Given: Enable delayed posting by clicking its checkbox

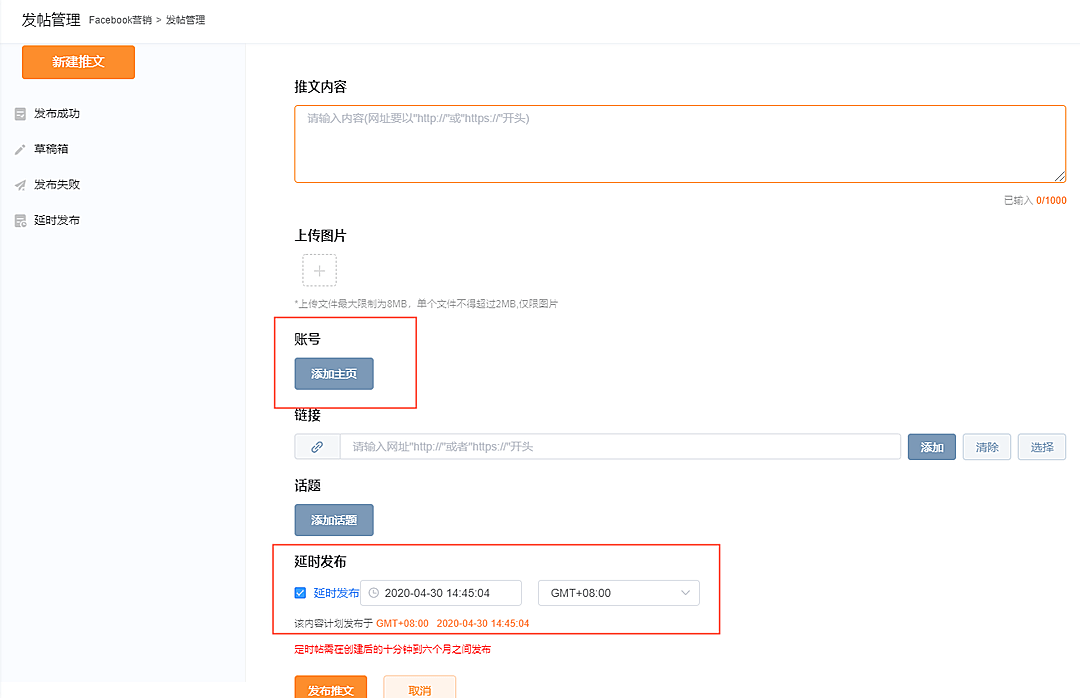Looking at the screenshot, I should (299, 592).
